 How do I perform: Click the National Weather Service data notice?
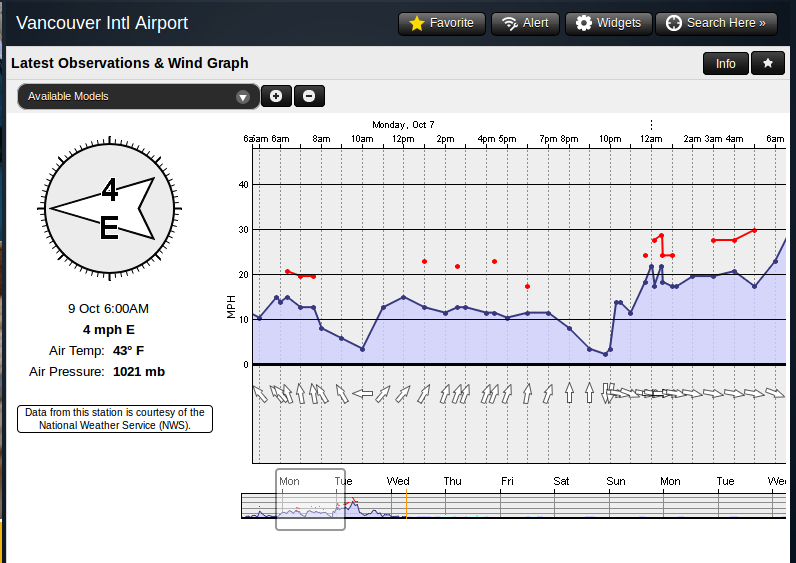coord(114,419)
